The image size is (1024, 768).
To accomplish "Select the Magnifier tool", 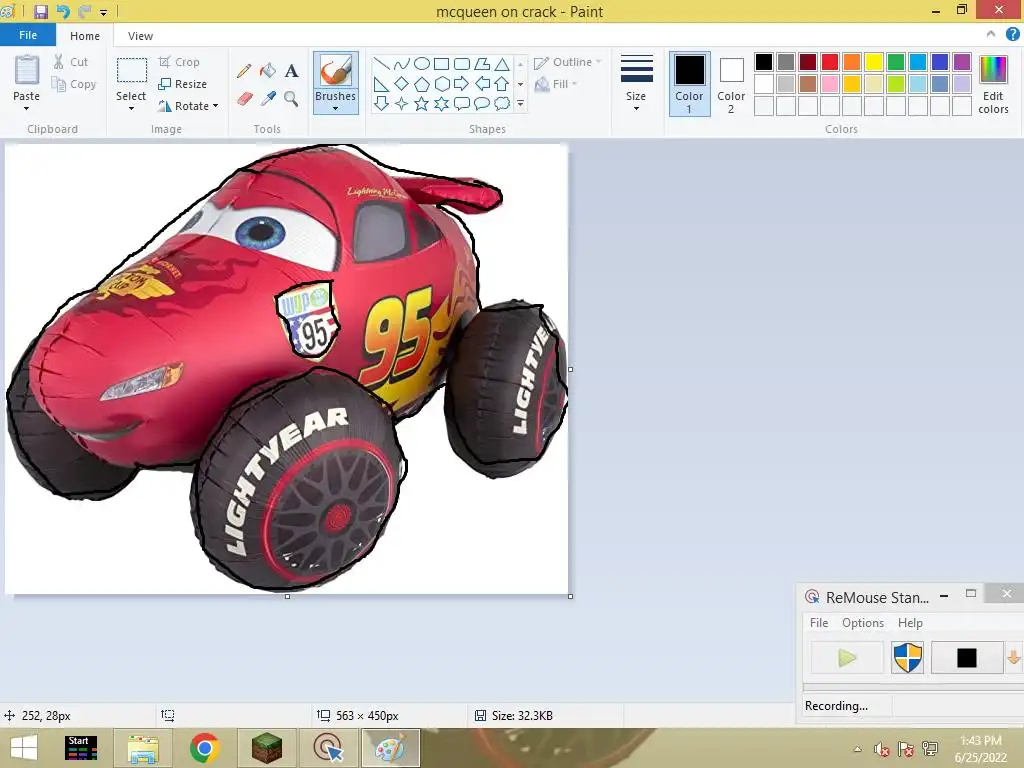I will [x=291, y=99].
